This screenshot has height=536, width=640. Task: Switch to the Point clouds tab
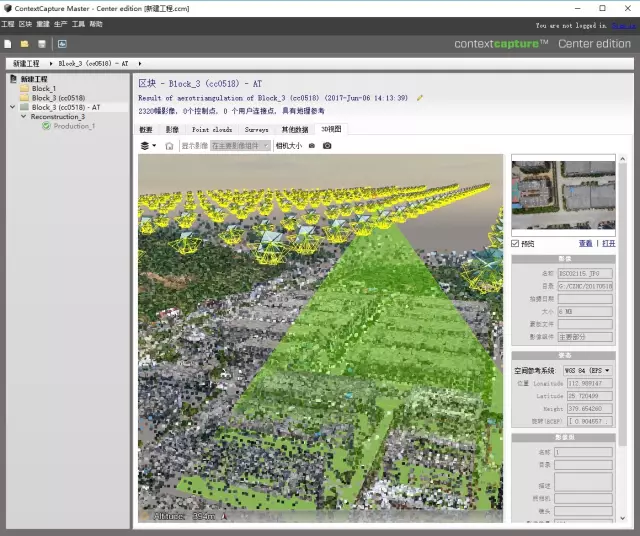tap(212, 129)
